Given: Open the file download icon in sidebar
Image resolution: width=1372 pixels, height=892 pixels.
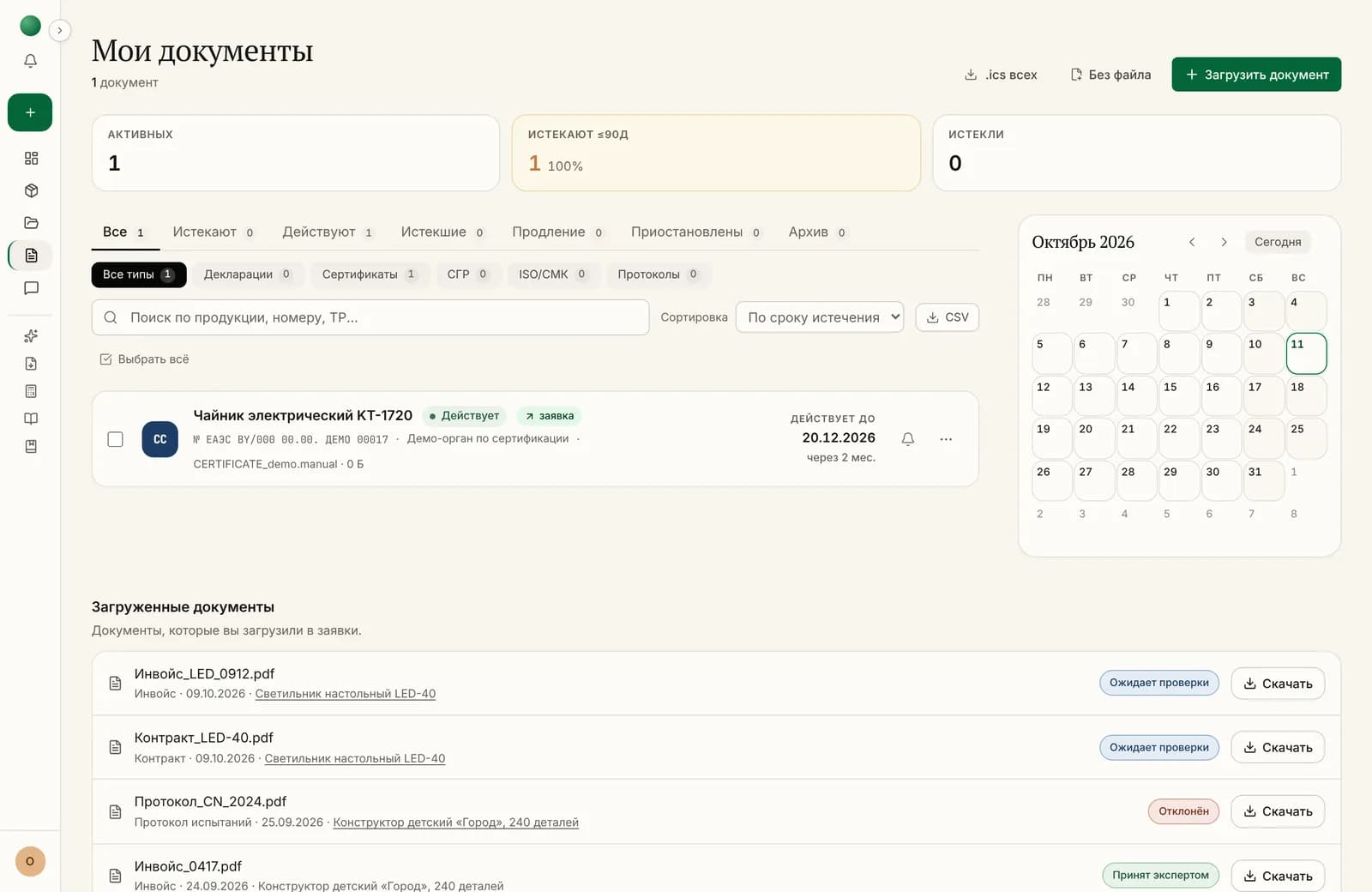Looking at the screenshot, I should (x=31, y=364).
